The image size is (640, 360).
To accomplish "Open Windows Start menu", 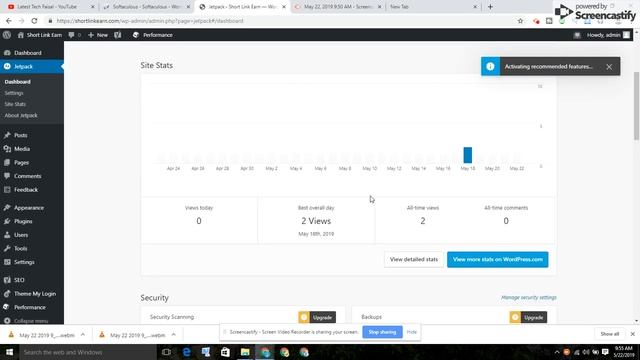I will coord(9,352).
